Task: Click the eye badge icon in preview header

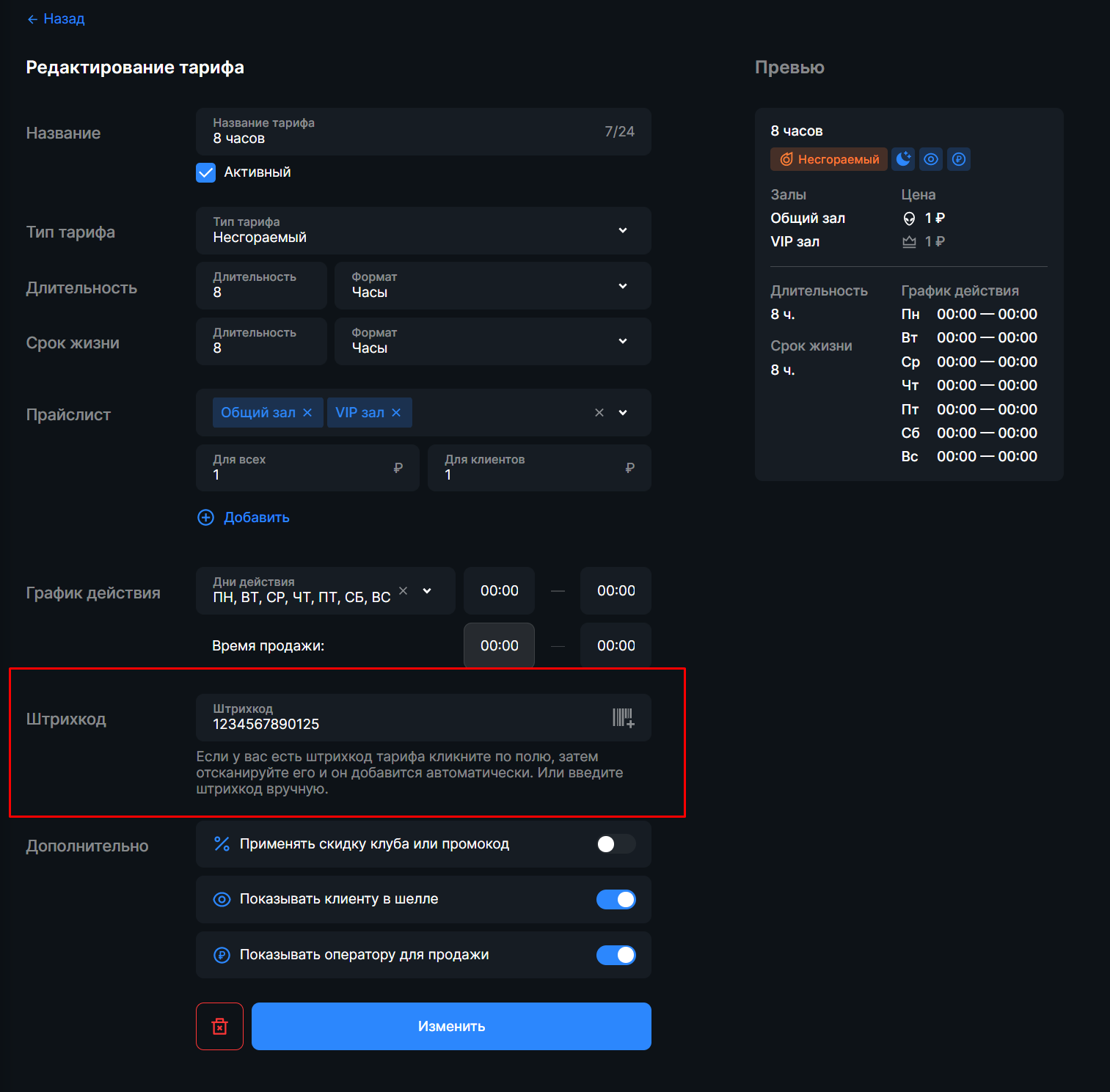Action: [x=931, y=159]
